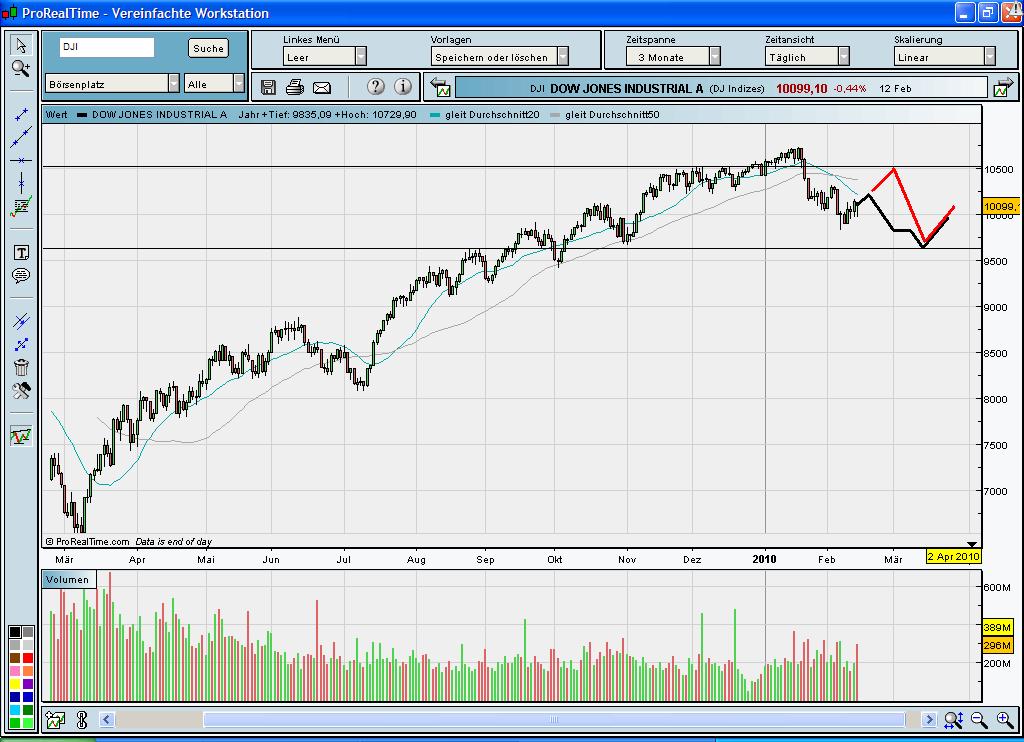The image size is (1024, 742).
Task: Select the arrow cursor tool
Action: (21, 45)
